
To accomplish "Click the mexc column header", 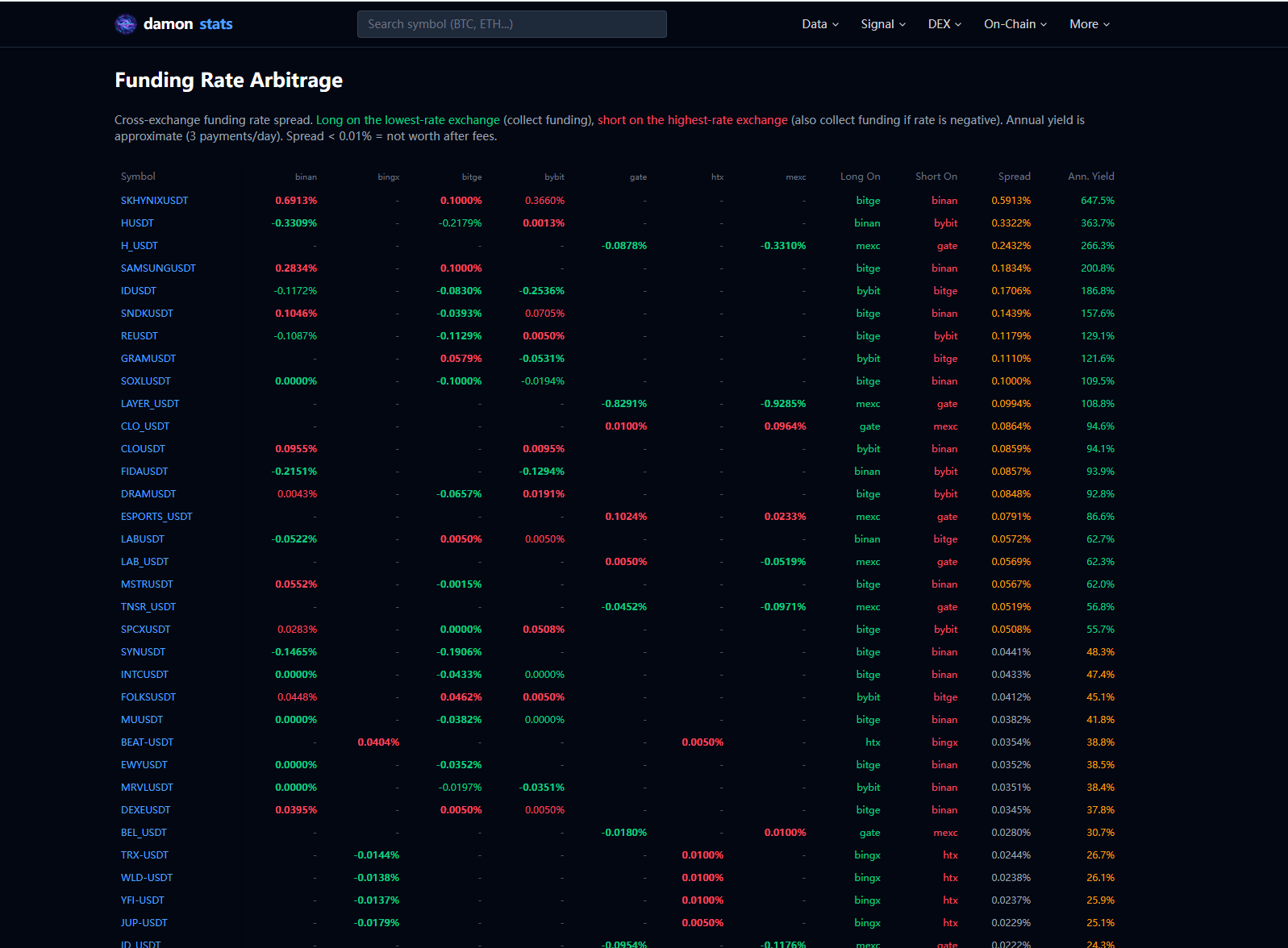I will pos(796,177).
